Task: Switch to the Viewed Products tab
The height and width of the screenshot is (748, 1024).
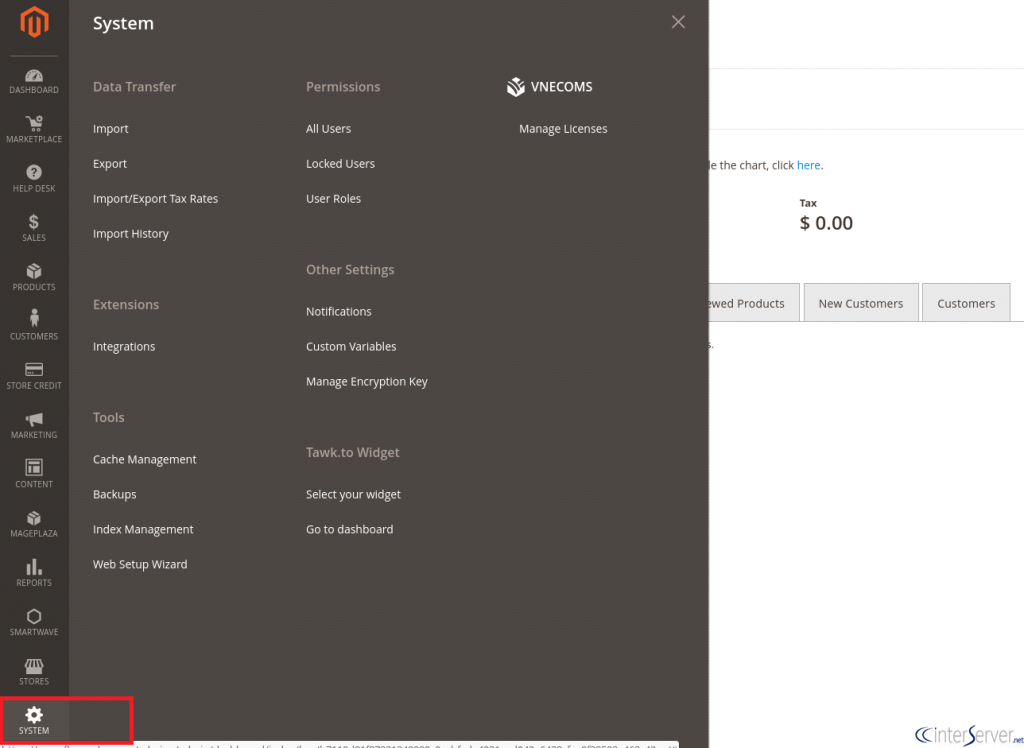Action: 754,303
